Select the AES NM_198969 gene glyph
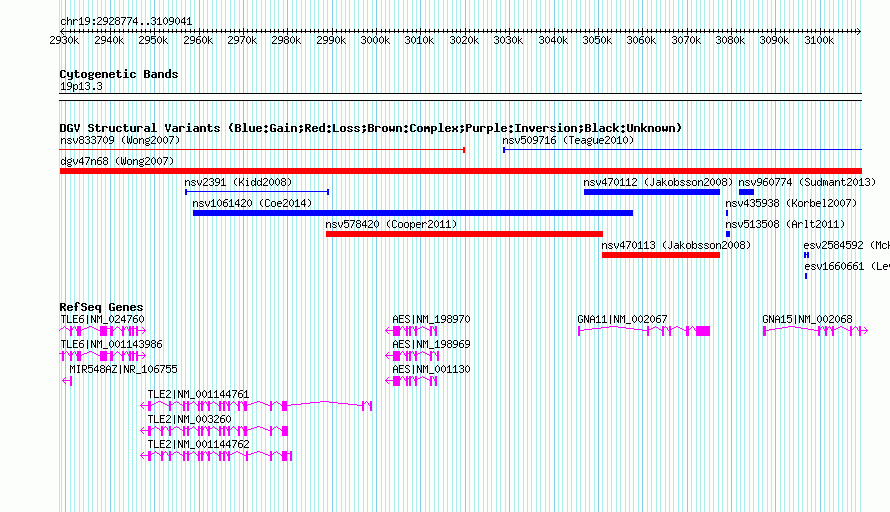This screenshot has width=890, height=512. pyautogui.click(x=413, y=356)
